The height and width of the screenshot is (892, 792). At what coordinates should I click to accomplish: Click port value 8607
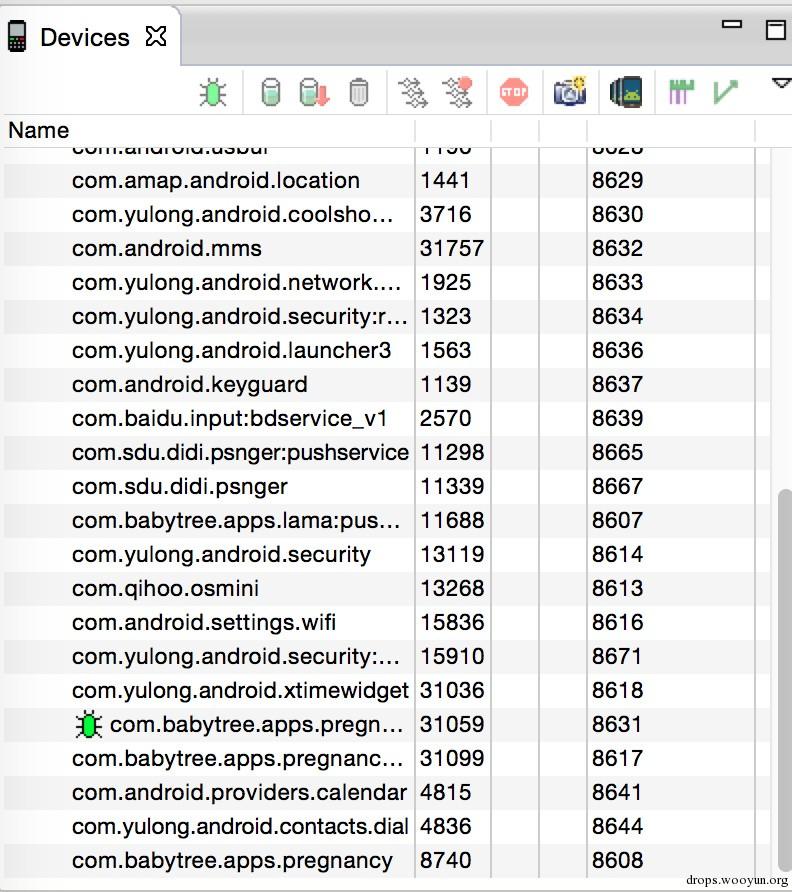point(617,521)
